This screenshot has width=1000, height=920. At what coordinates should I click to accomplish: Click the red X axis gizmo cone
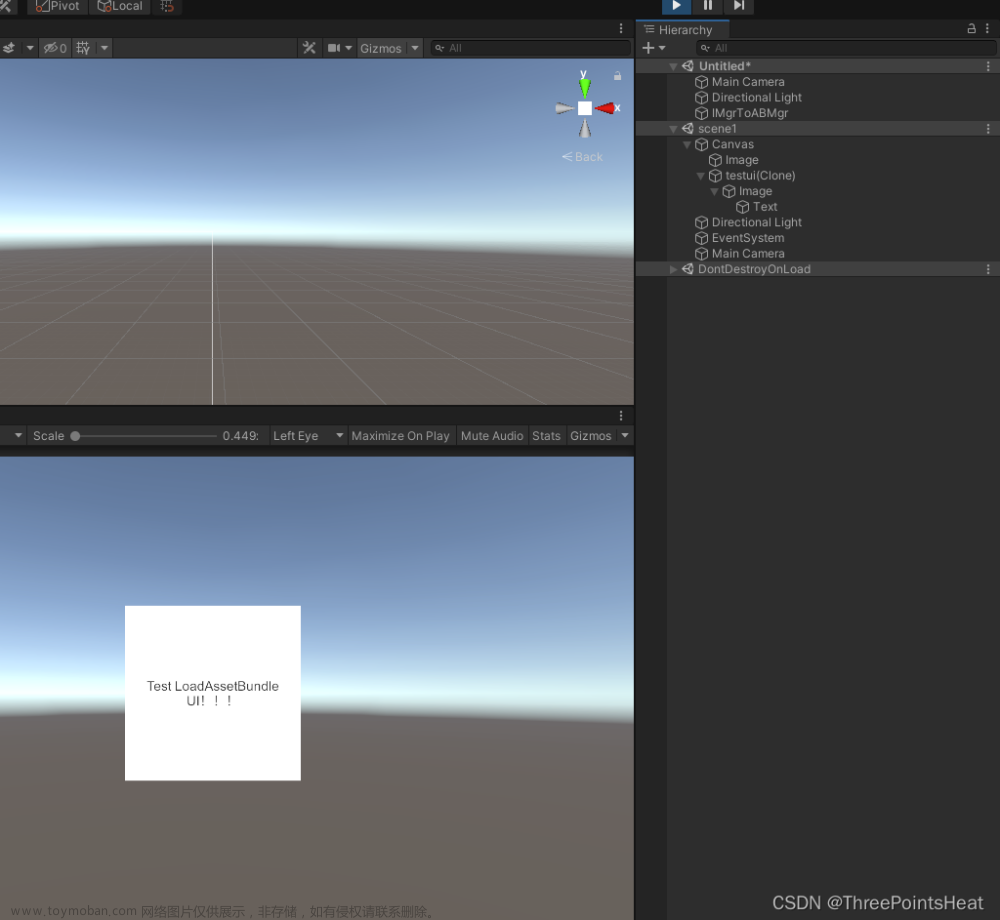pyautogui.click(x=605, y=108)
